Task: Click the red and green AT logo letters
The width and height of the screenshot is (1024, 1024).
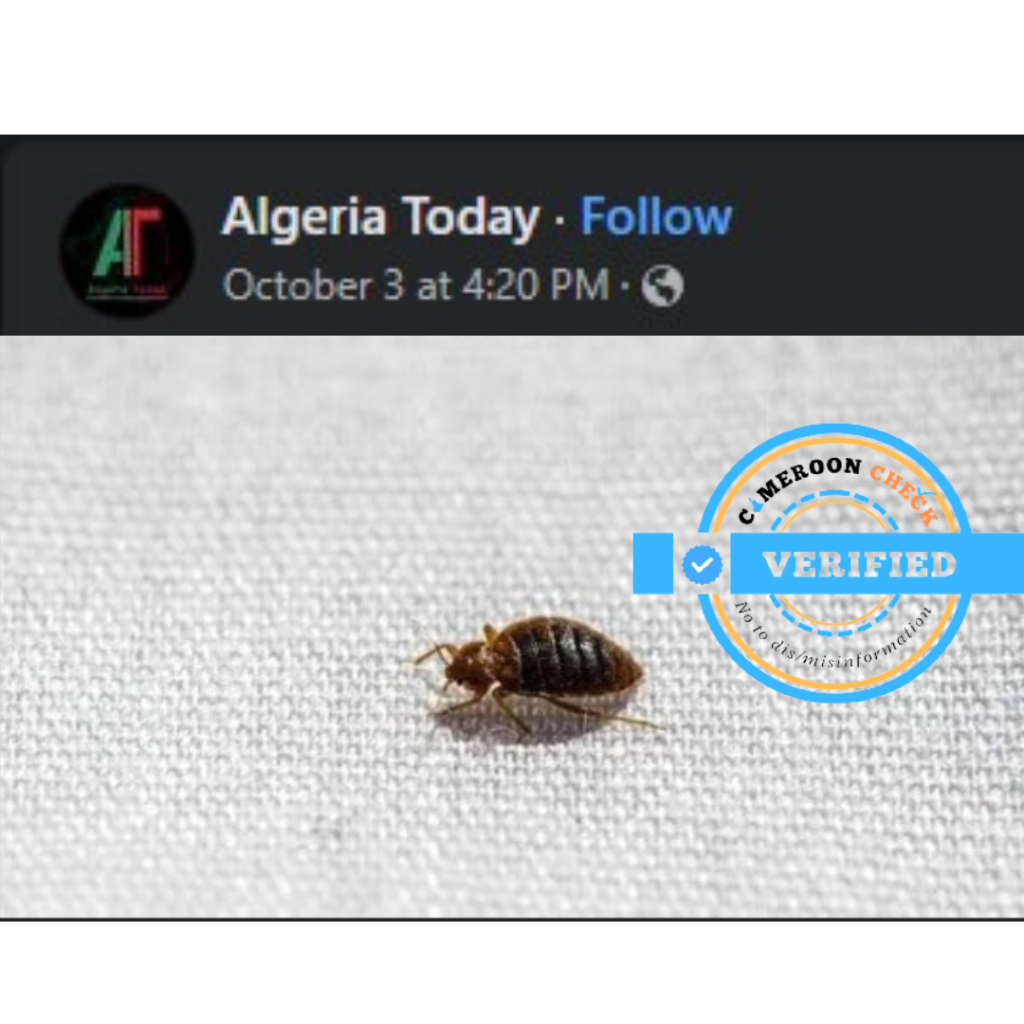Action: tap(127, 240)
